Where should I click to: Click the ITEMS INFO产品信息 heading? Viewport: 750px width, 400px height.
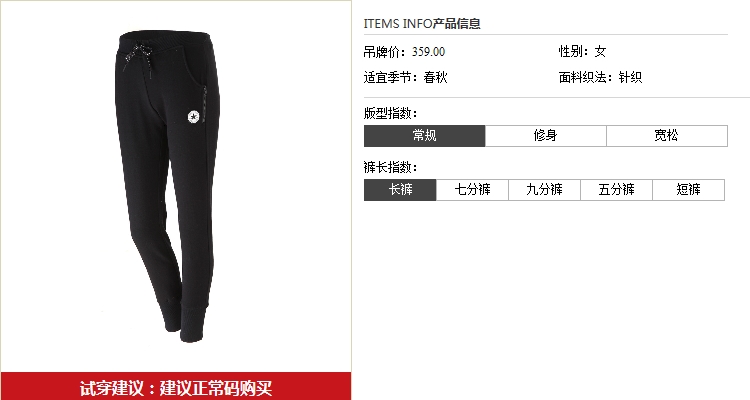point(422,23)
